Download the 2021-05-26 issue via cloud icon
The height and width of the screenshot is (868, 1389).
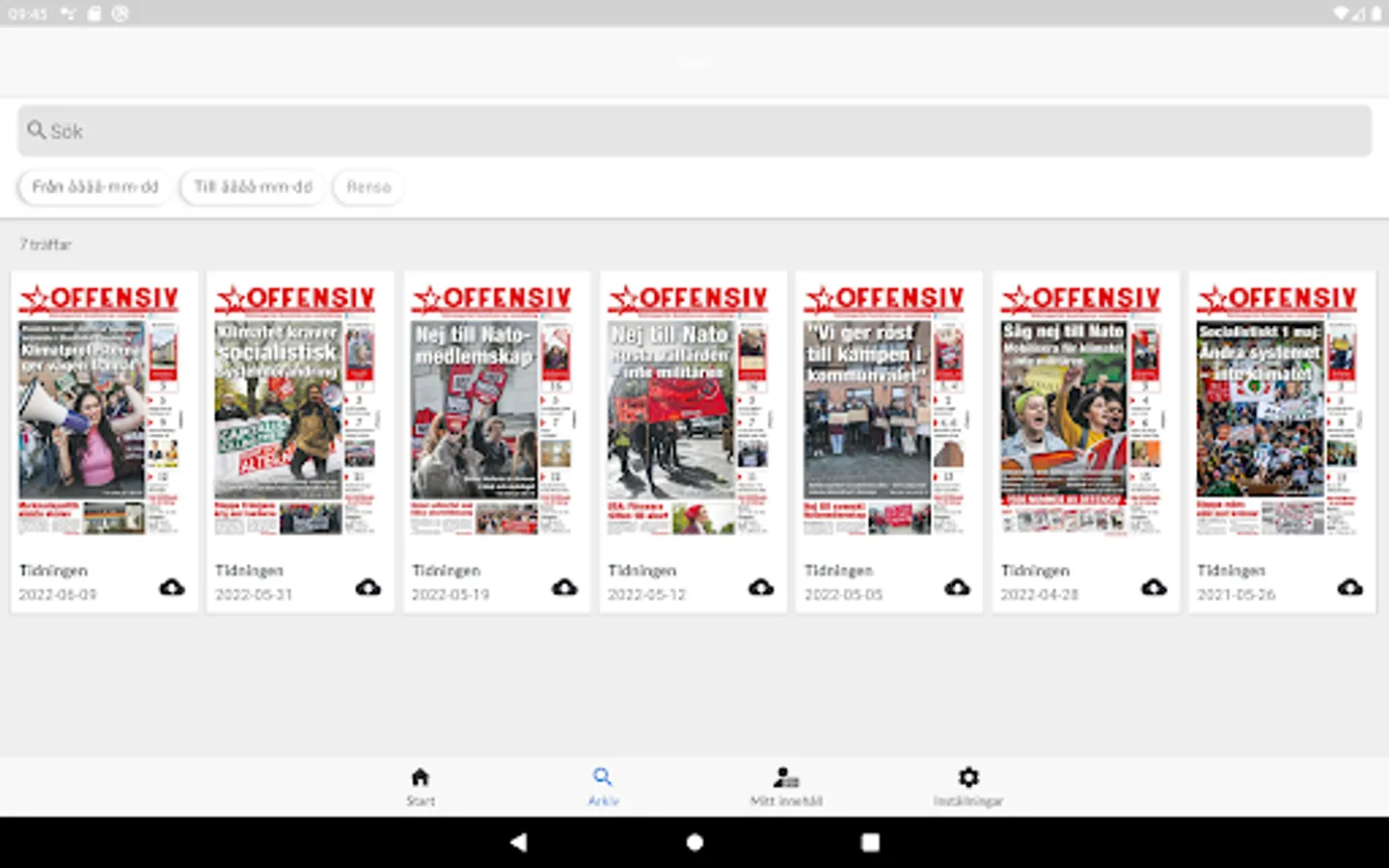coord(1349,586)
